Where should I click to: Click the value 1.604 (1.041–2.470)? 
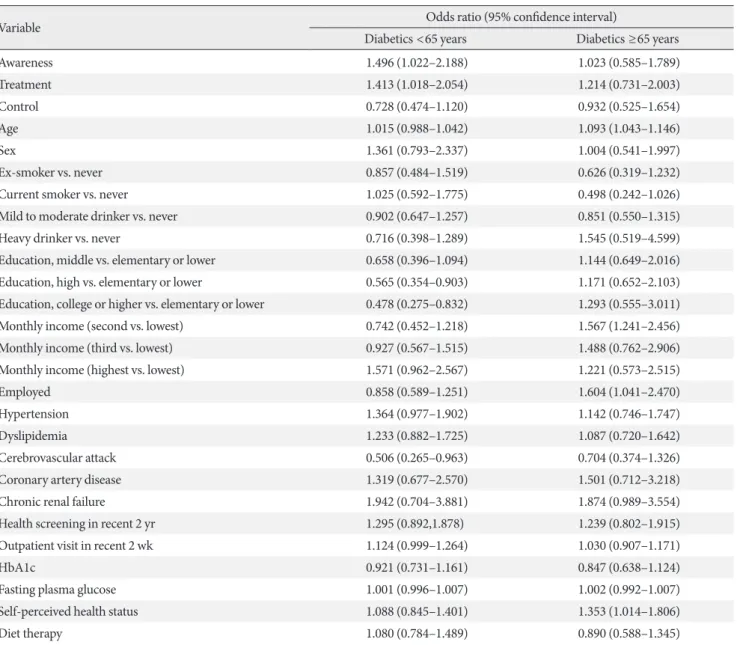tap(629, 392)
